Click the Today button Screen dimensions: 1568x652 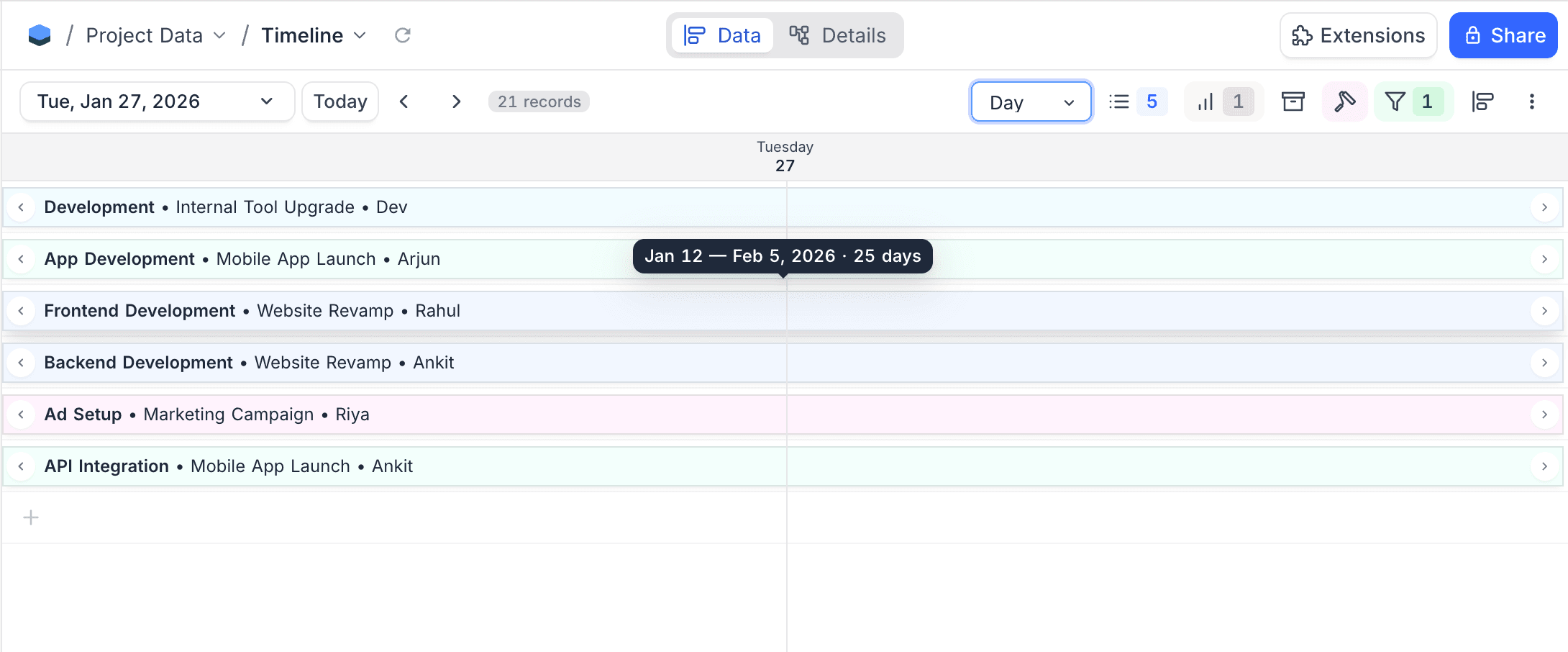pos(340,101)
